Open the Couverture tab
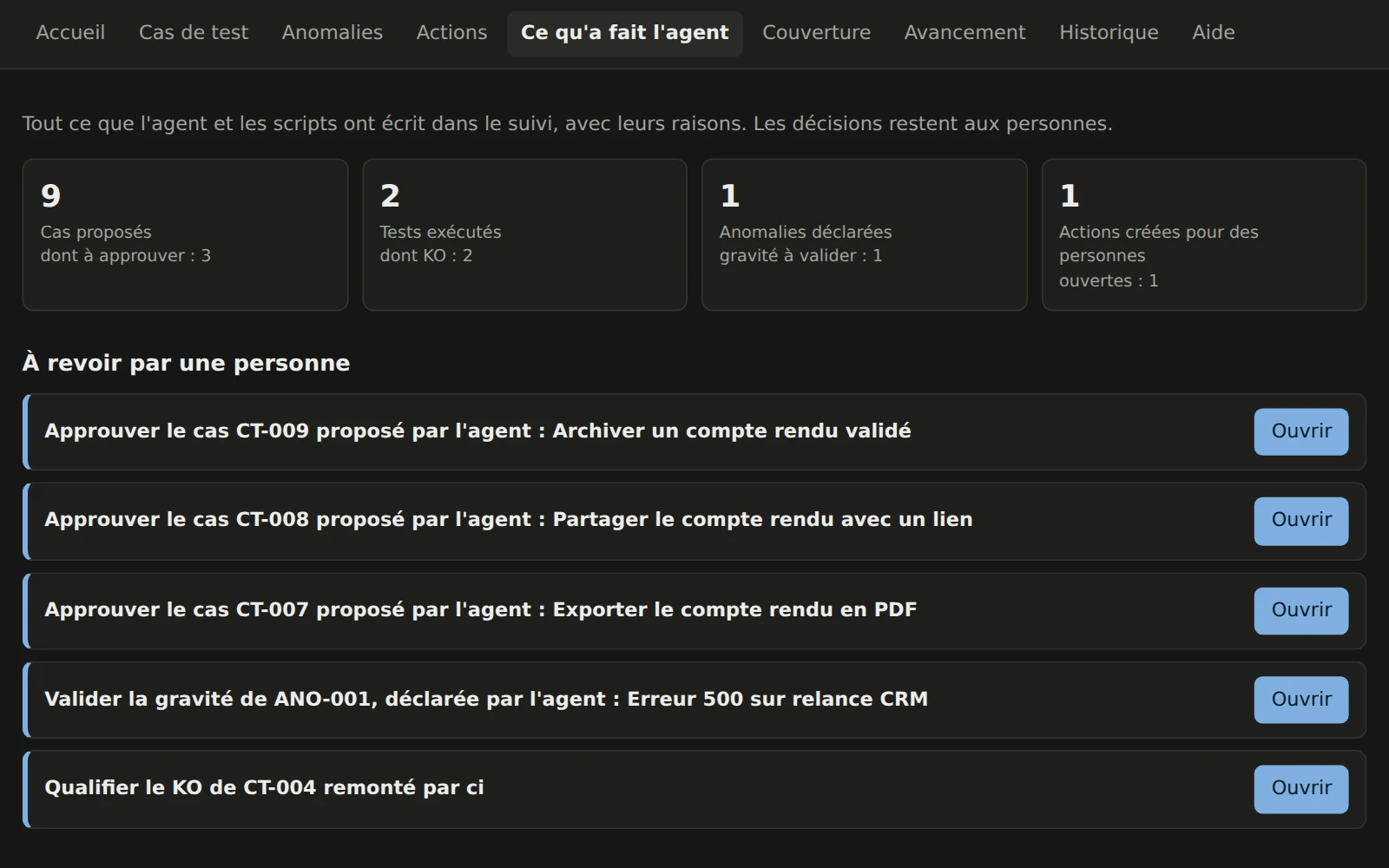1389x868 pixels. [816, 33]
